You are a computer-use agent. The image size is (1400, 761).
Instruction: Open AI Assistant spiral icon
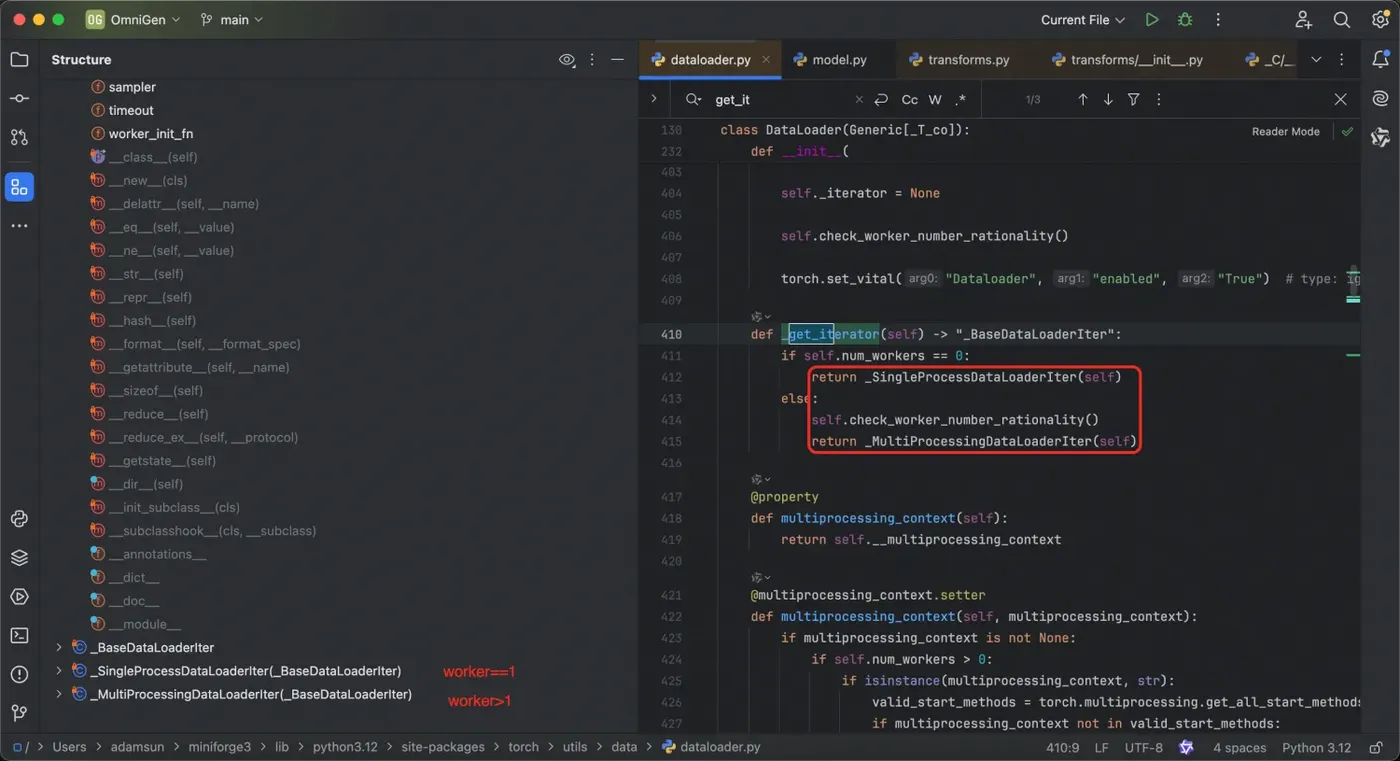[x=1381, y=98]
